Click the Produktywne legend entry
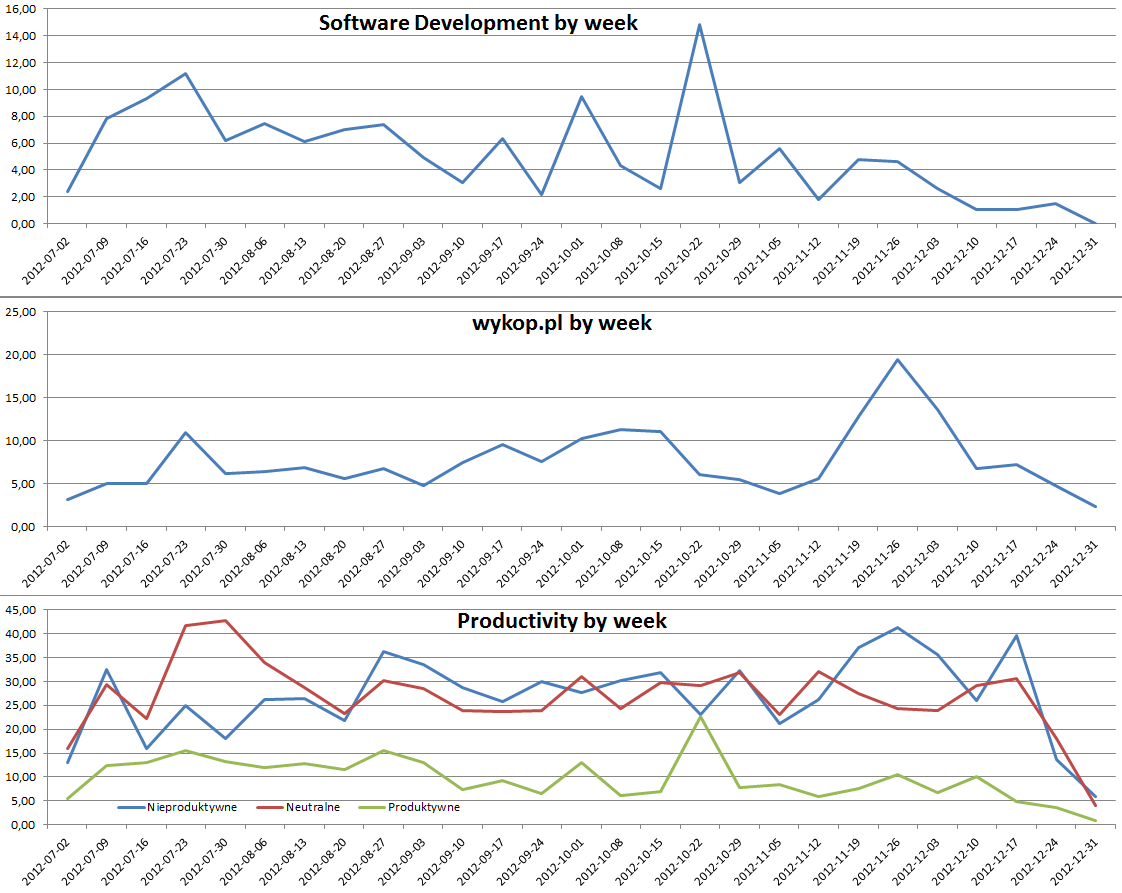1122x893 pixels. pyautogui.click(x=423, y=807)
